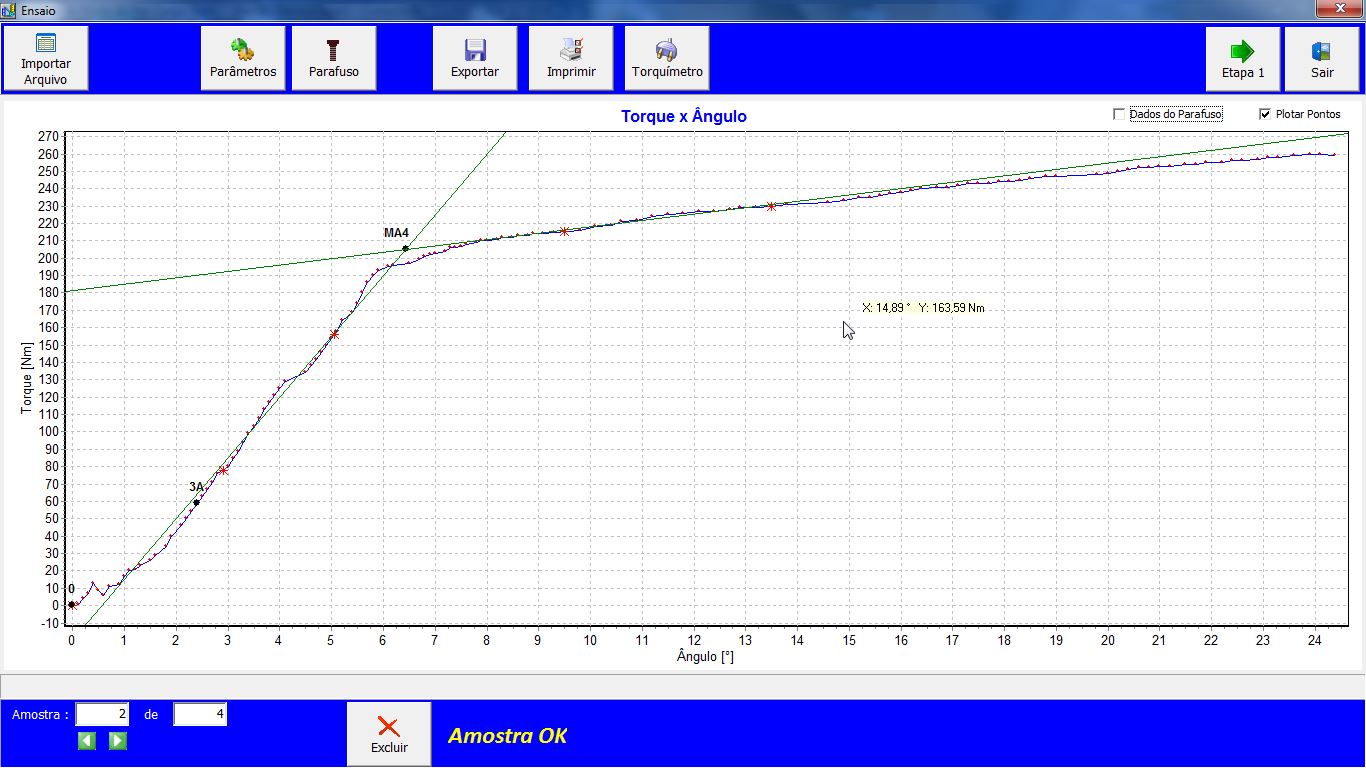Go to next sample arrow

coord(118,741)
